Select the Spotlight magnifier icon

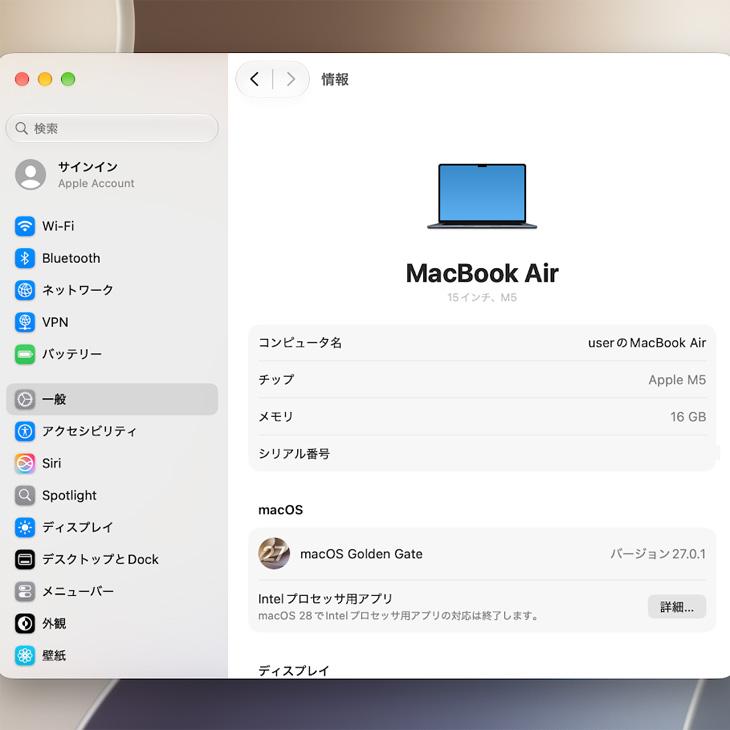25,495
